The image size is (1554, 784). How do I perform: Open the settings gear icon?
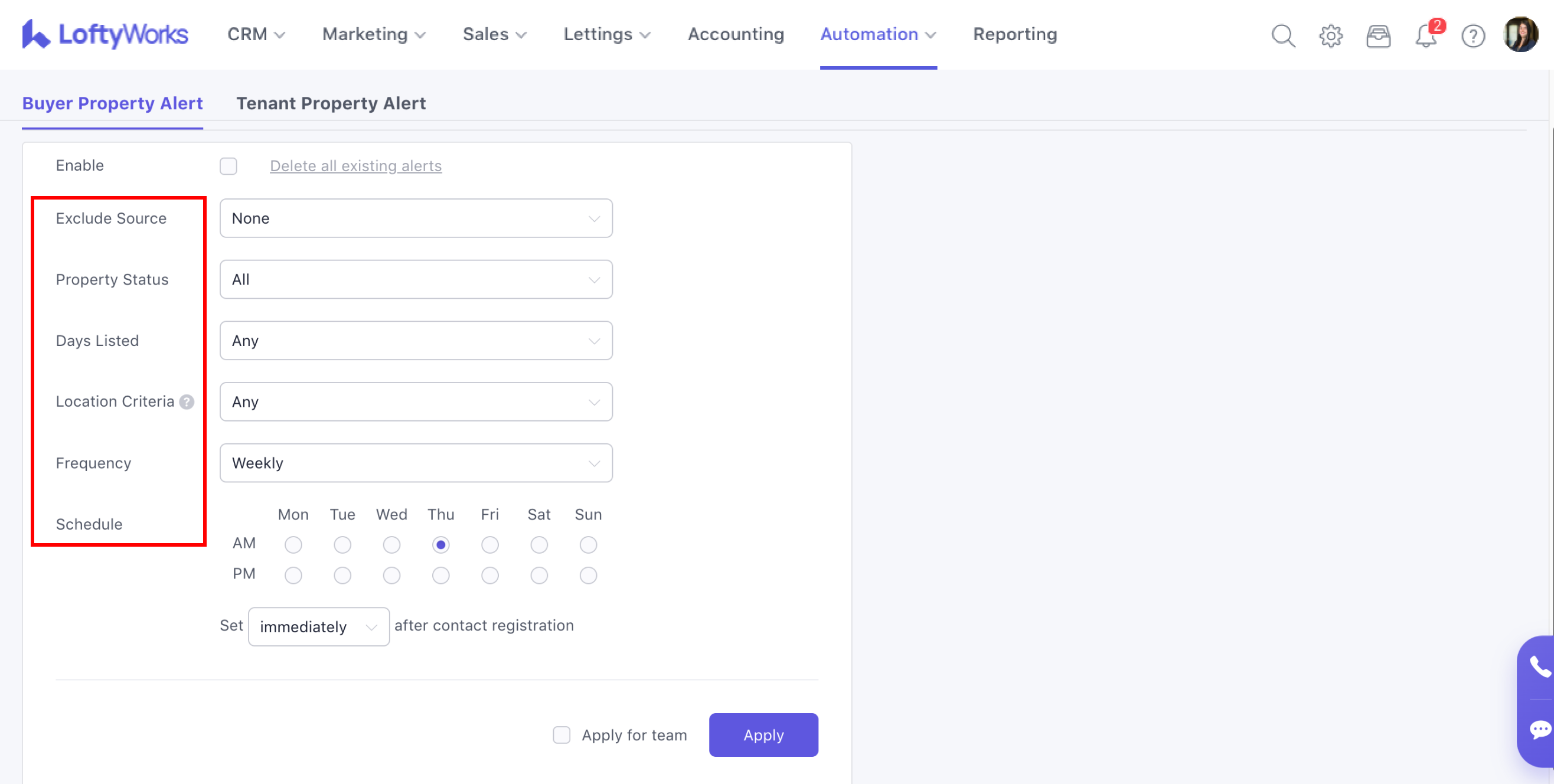(x=1330, y=35)
